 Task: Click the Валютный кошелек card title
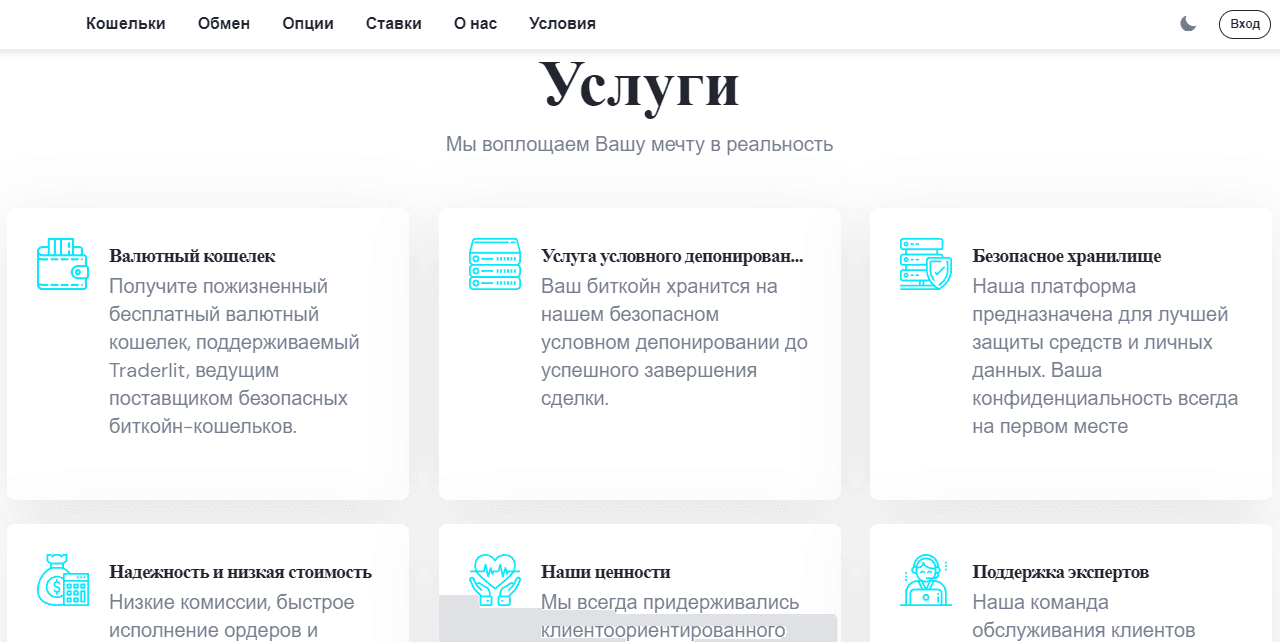tap(190, 255)
